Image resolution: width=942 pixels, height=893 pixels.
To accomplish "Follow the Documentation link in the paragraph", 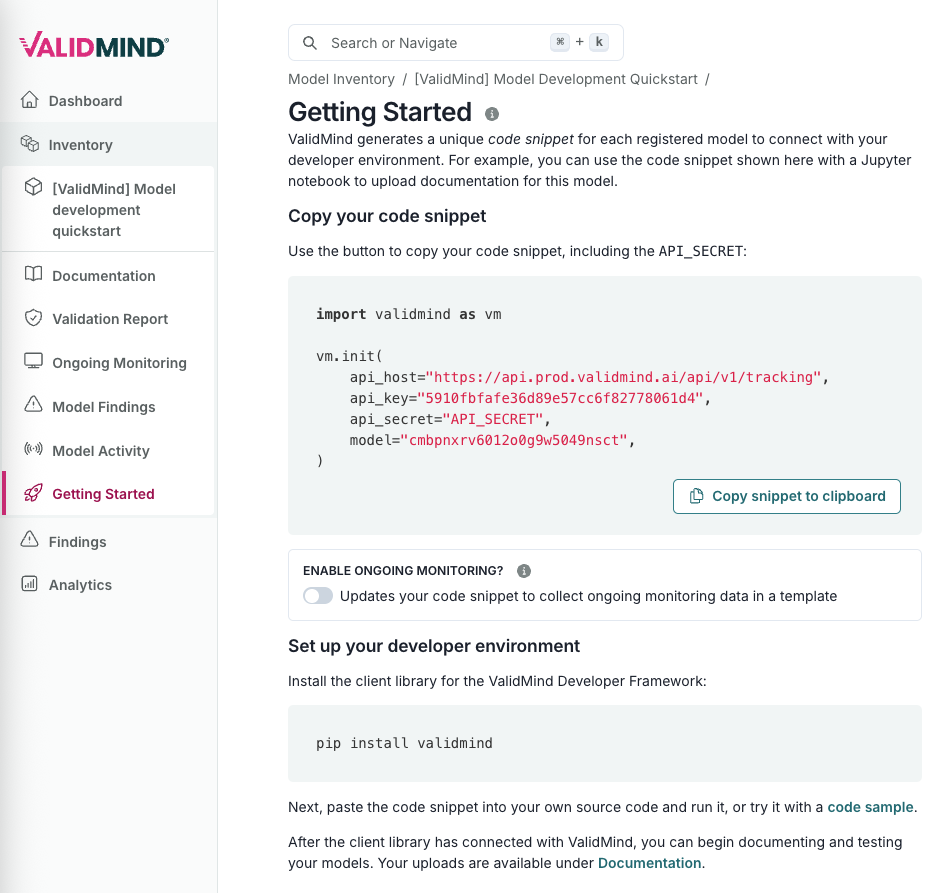I will pyautogui.click(x=650, y=863).
